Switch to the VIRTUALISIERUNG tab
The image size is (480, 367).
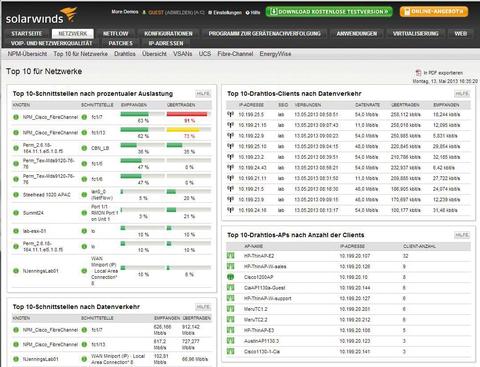[416, 34]
